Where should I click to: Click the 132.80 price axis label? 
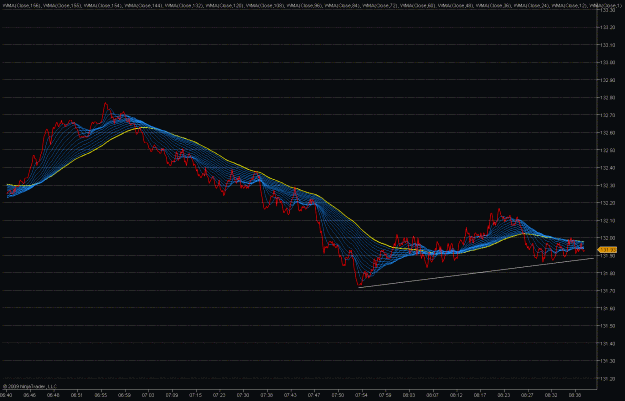tap(607, 98)
